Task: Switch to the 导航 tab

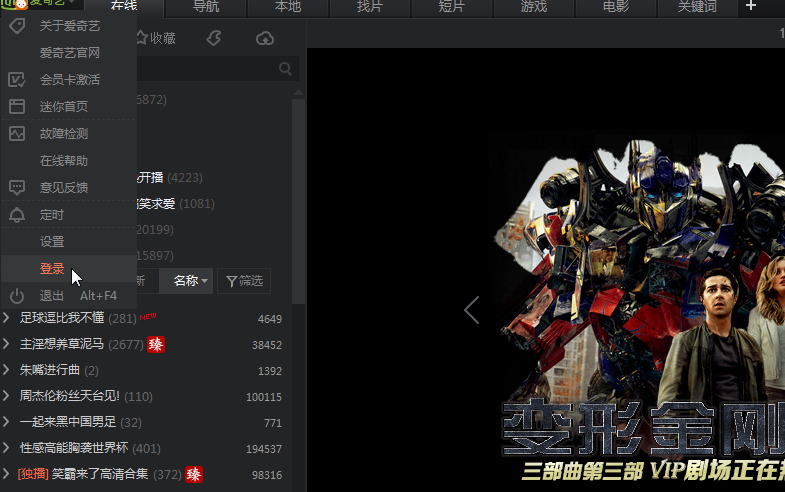Action: (206, 7)
